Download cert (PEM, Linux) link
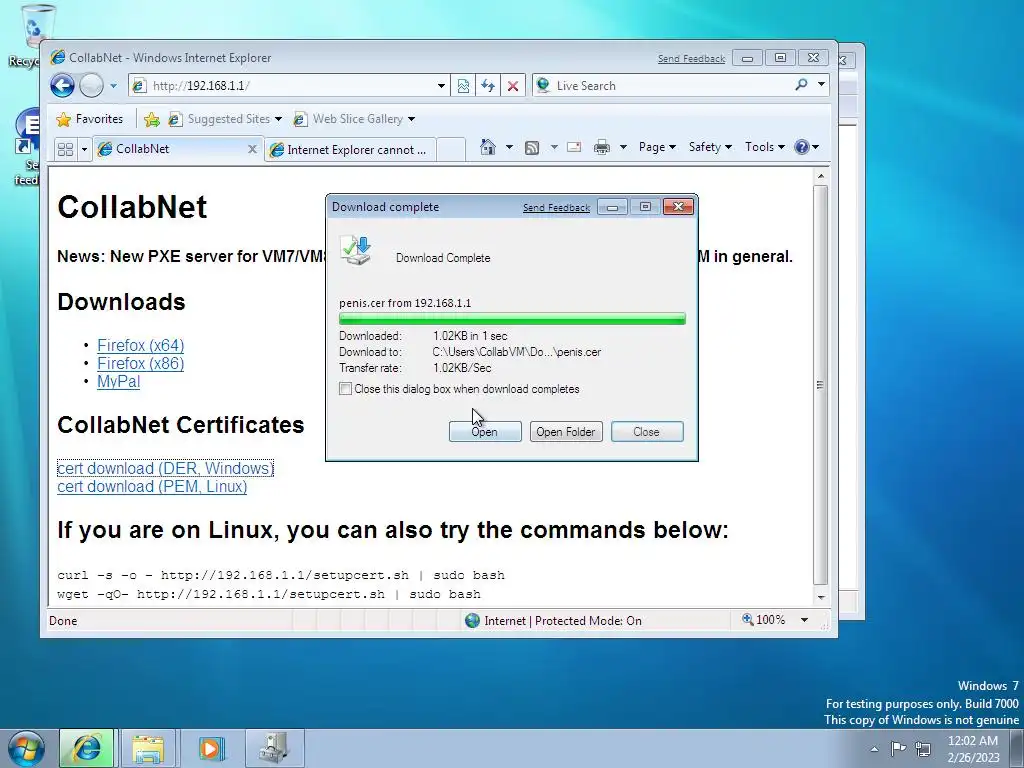Image resolution: width=1024 pixels, height=768 pixels. 152,487
